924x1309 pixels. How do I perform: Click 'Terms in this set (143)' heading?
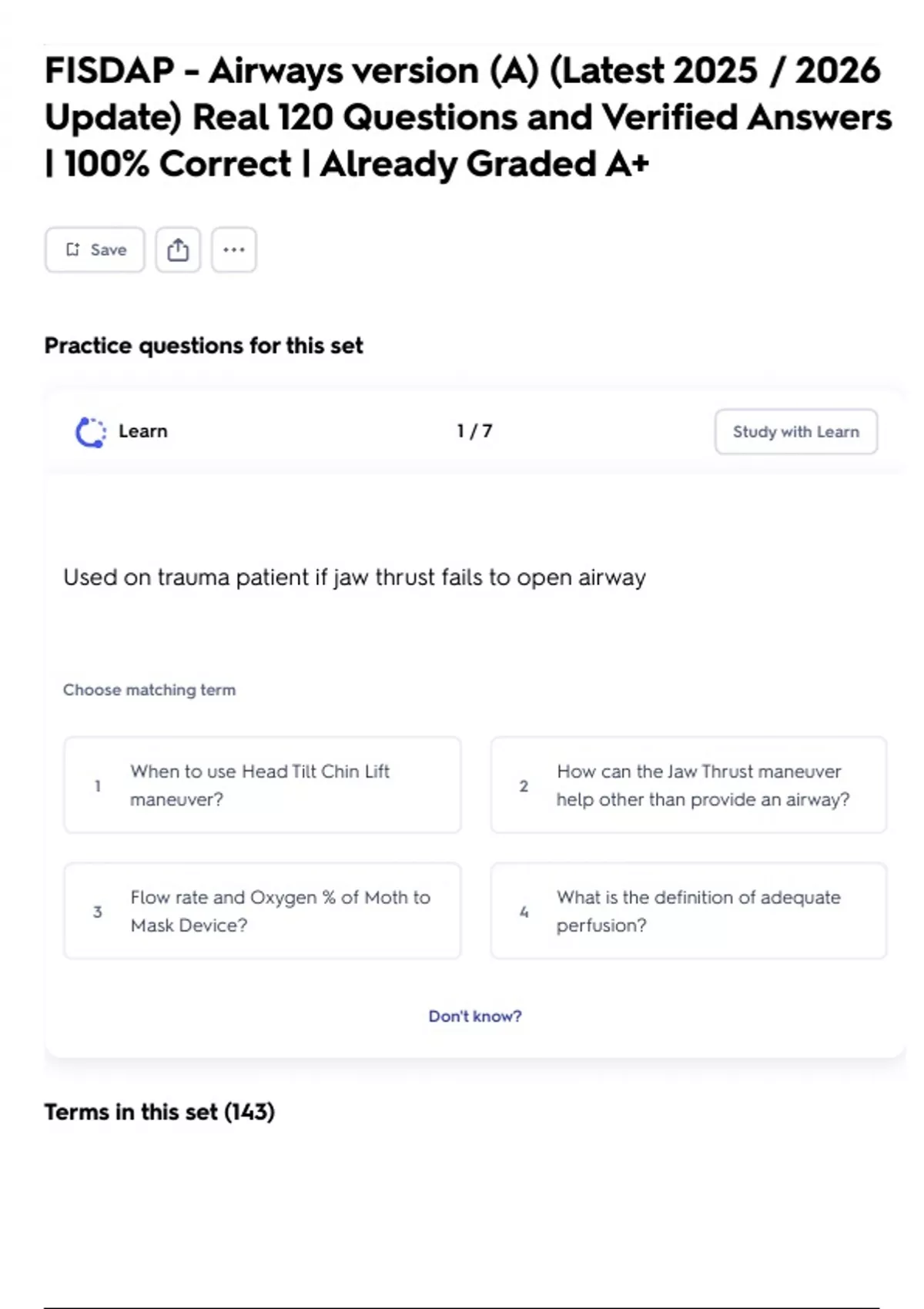pos(159,1112)
